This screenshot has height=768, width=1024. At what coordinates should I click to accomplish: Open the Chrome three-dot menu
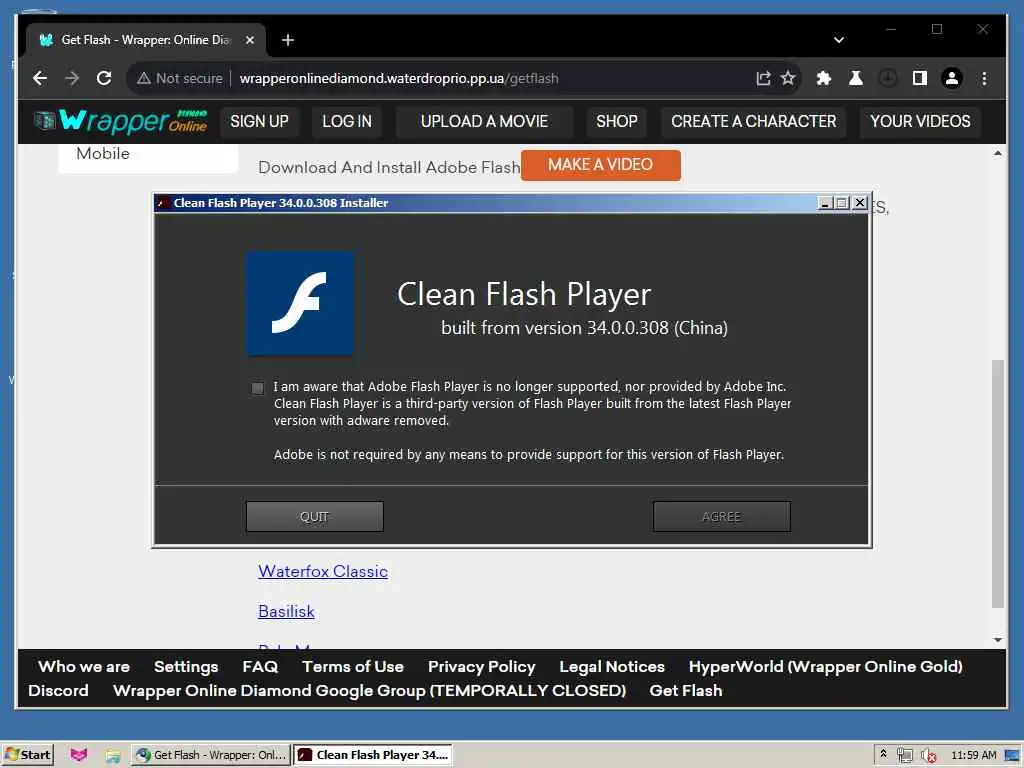click(984, 78)
